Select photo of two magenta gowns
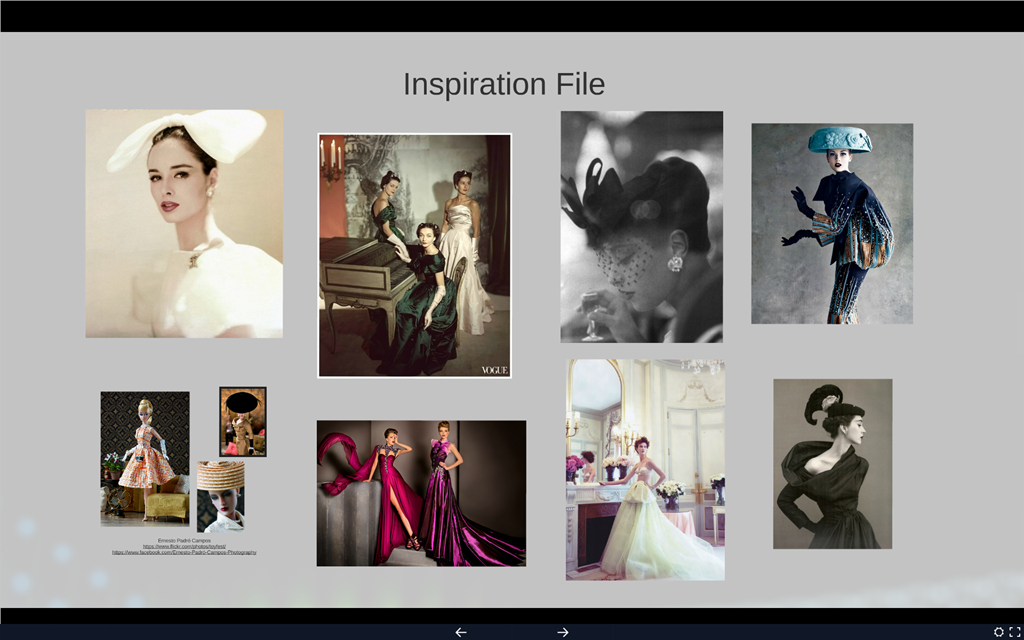 point(421,493)
